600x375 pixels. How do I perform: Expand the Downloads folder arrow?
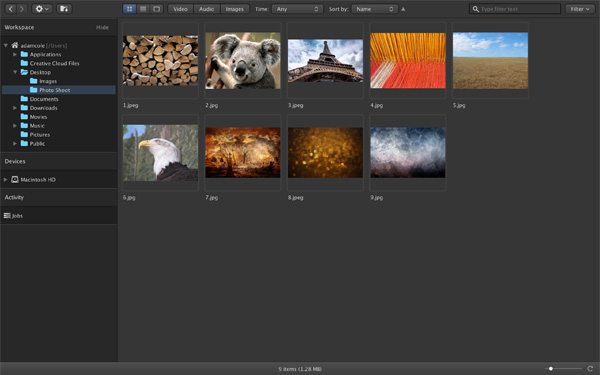pos(15,108)
